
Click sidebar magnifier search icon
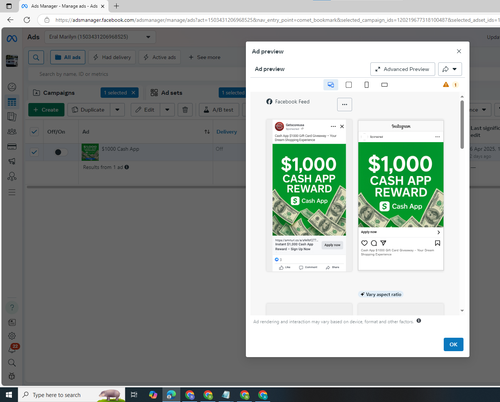coord(12,363)
